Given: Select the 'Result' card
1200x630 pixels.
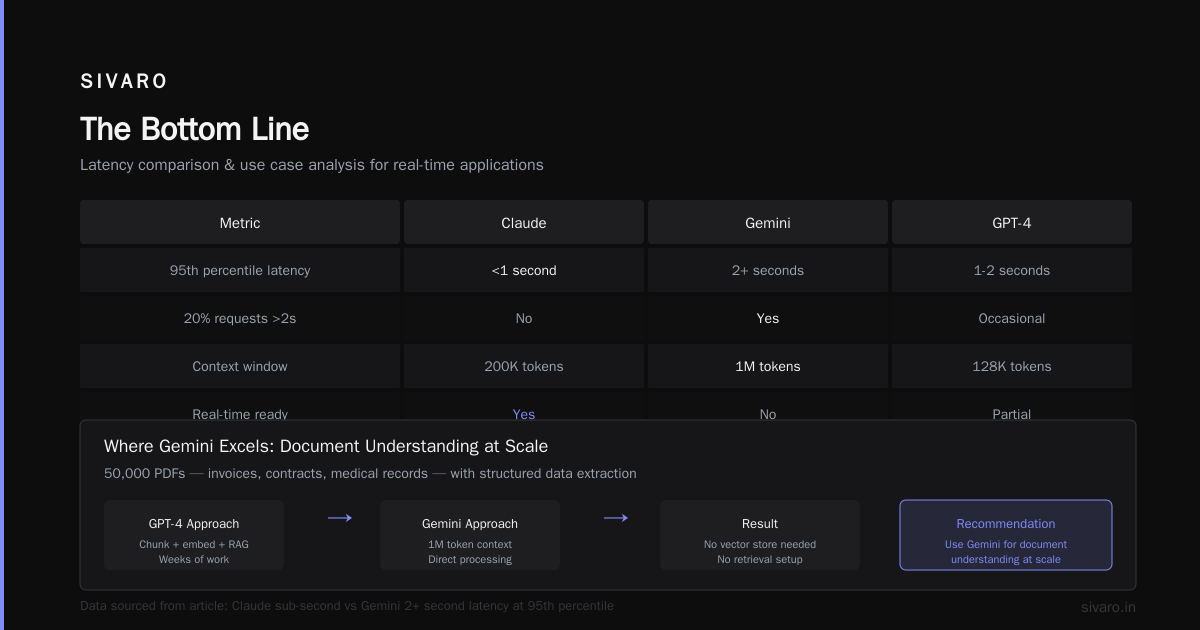Looking at the screenshot, I should [x=760, y=535].
